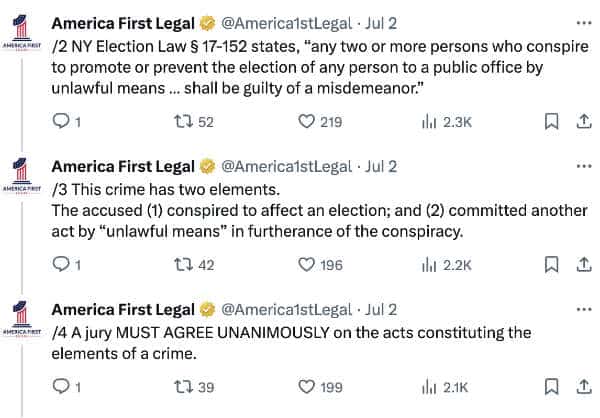Image resolution: width=600 pixels, height=418 pixels.
Task: Share the /2 NY Election Law tweet
Action: click(x=584, y=122)
